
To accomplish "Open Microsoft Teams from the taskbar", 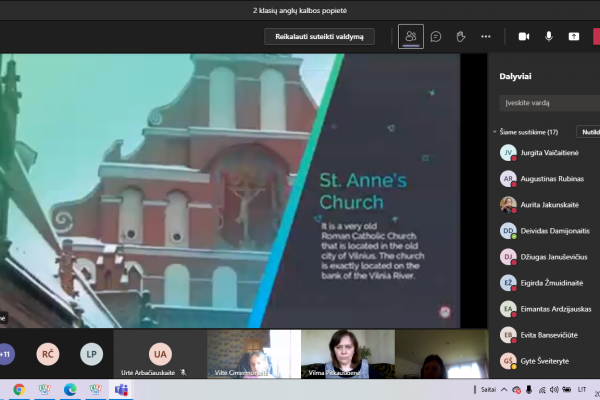I will pos(121,390).
